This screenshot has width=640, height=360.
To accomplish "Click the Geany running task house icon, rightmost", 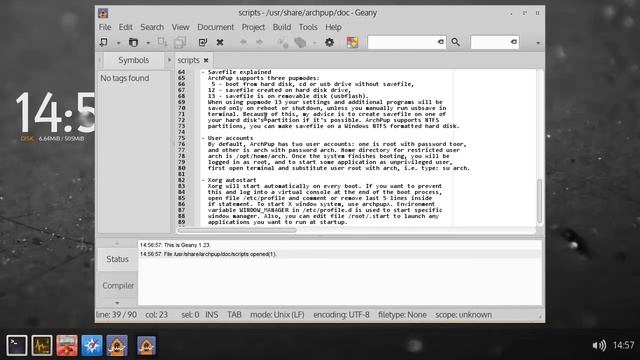I will (146, 345).
